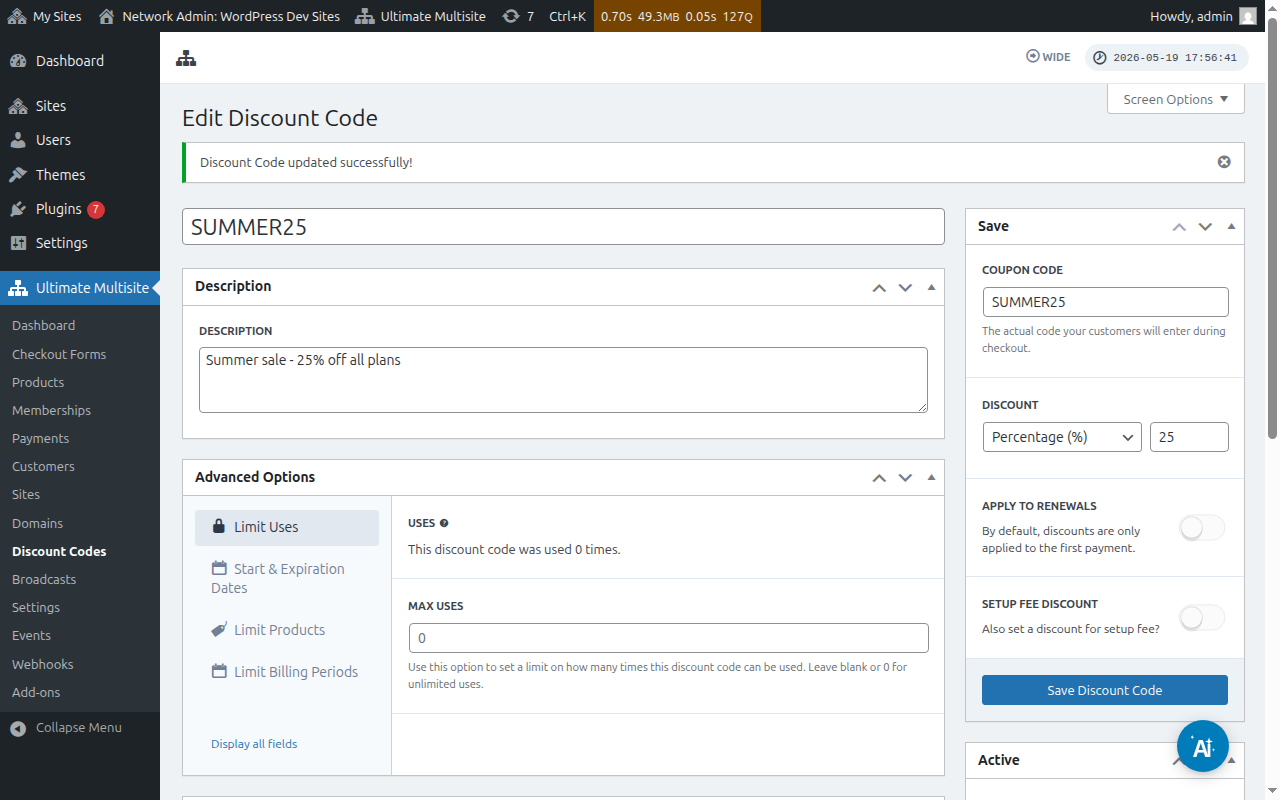Screen dimensions: 1280x800
Task: Collapse the Save panel with its triangle
Action: coord(1231,227)
